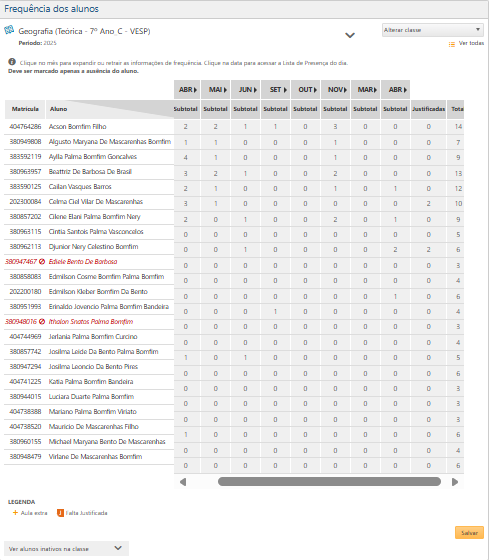Select Cilene Elani Palma Bomfim Nery
The image size is (489, 560).
coord(94,216)
